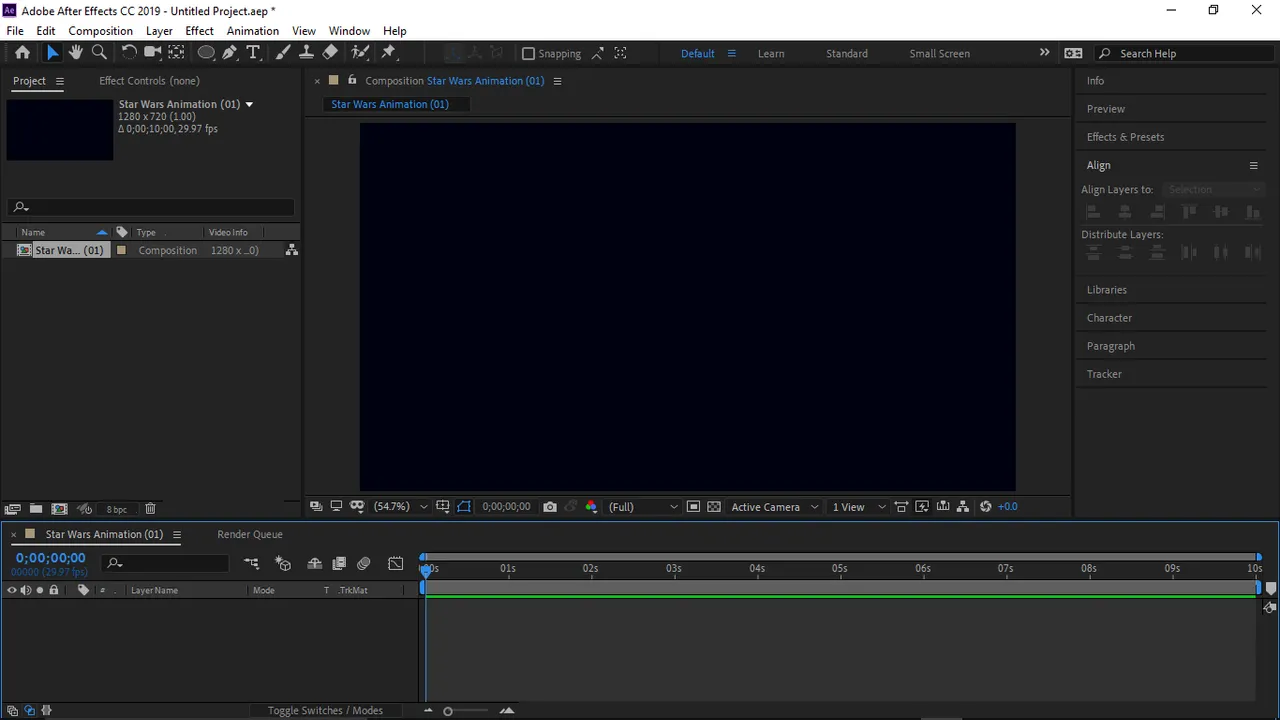Toggle Transparency Grid in viewer
Viewport: 1280px width, 720px height.
(x=714, y=507)
